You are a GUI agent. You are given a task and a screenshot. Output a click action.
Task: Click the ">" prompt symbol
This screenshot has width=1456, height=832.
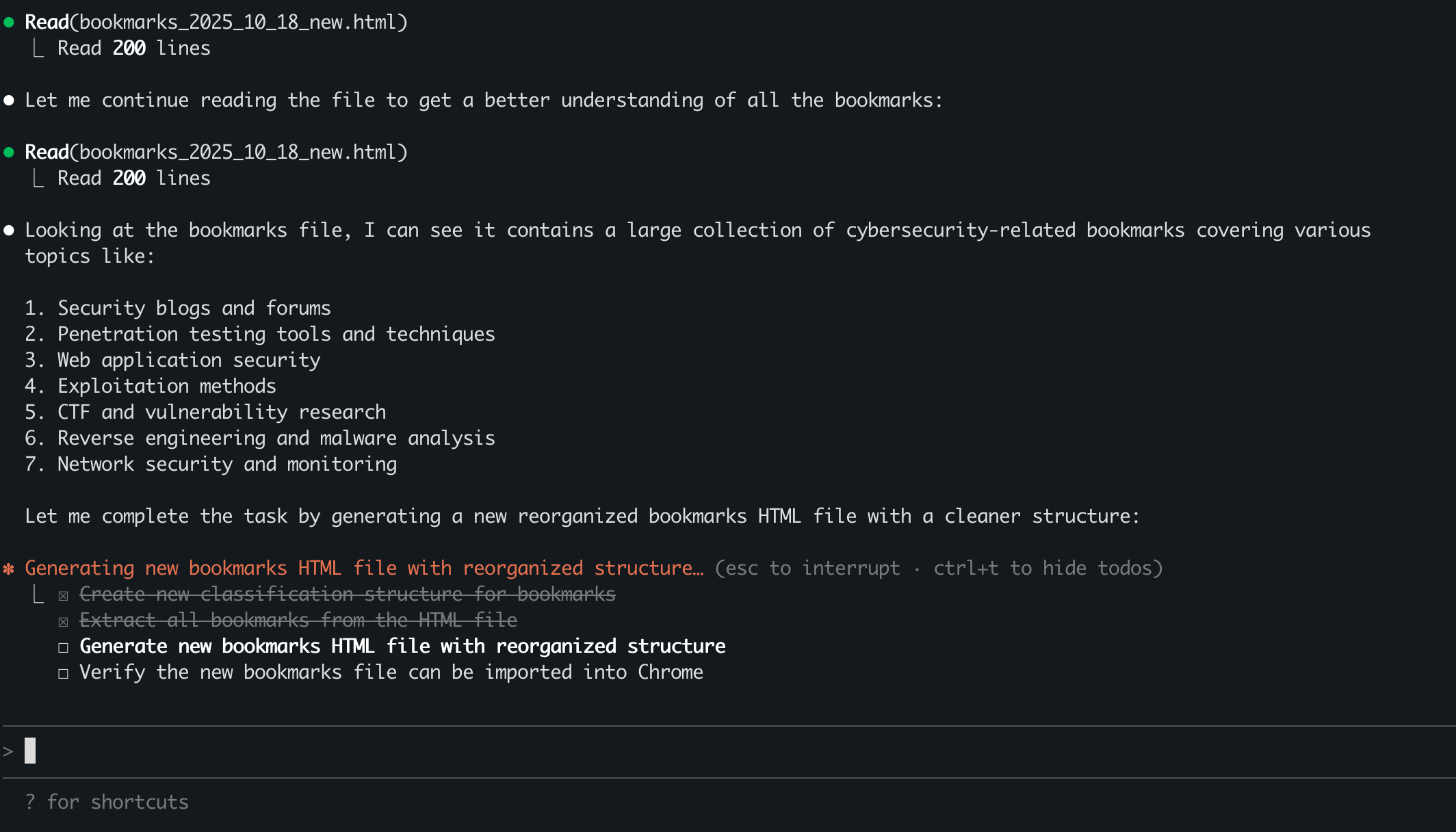(8, 751)
